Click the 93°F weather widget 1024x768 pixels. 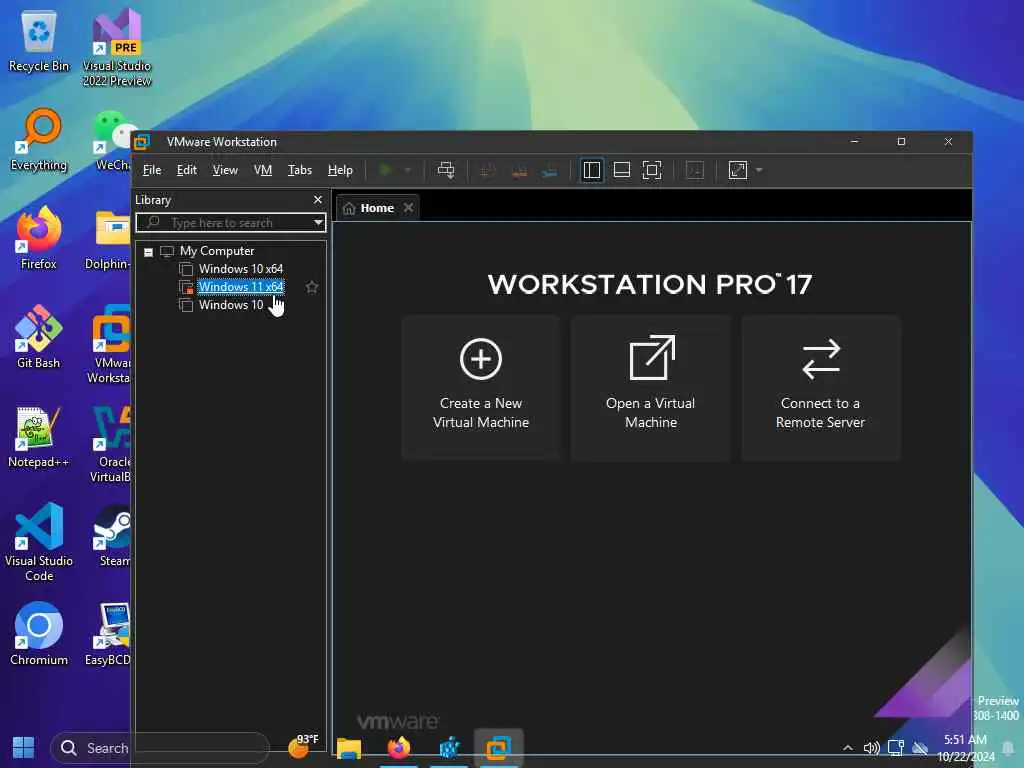304,746
